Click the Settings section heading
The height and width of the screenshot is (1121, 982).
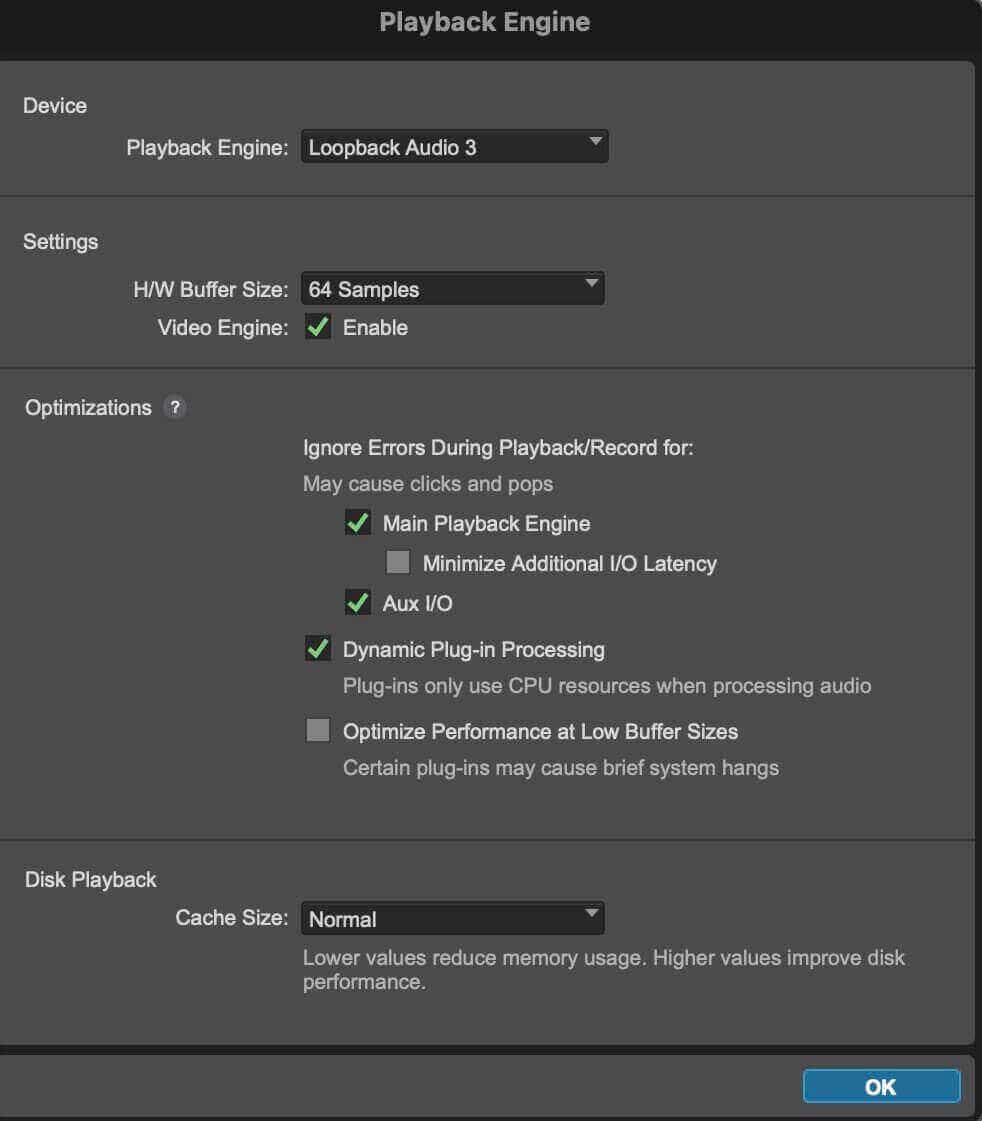61,242
